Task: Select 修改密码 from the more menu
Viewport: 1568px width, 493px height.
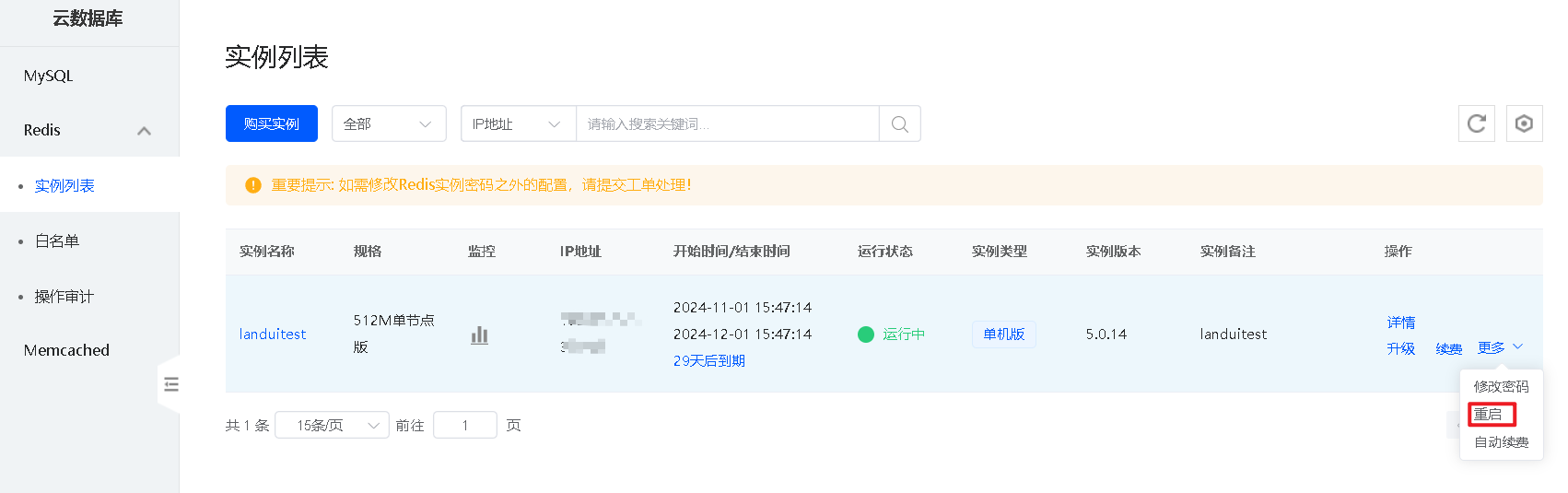Action: (1501, 386)
